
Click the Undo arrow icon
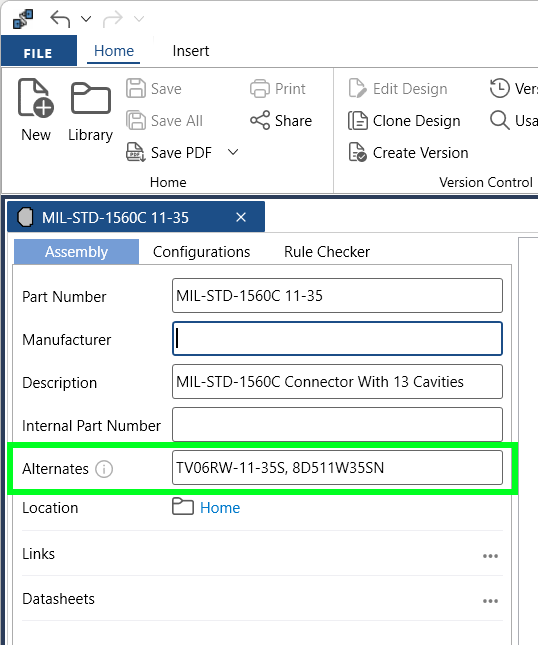pos(60,19)
